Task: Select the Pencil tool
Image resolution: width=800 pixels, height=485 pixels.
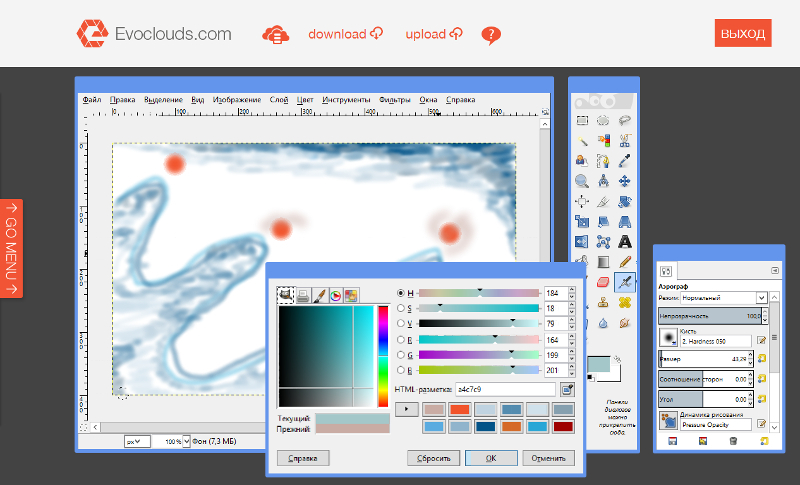Action: tap(624, 262)
